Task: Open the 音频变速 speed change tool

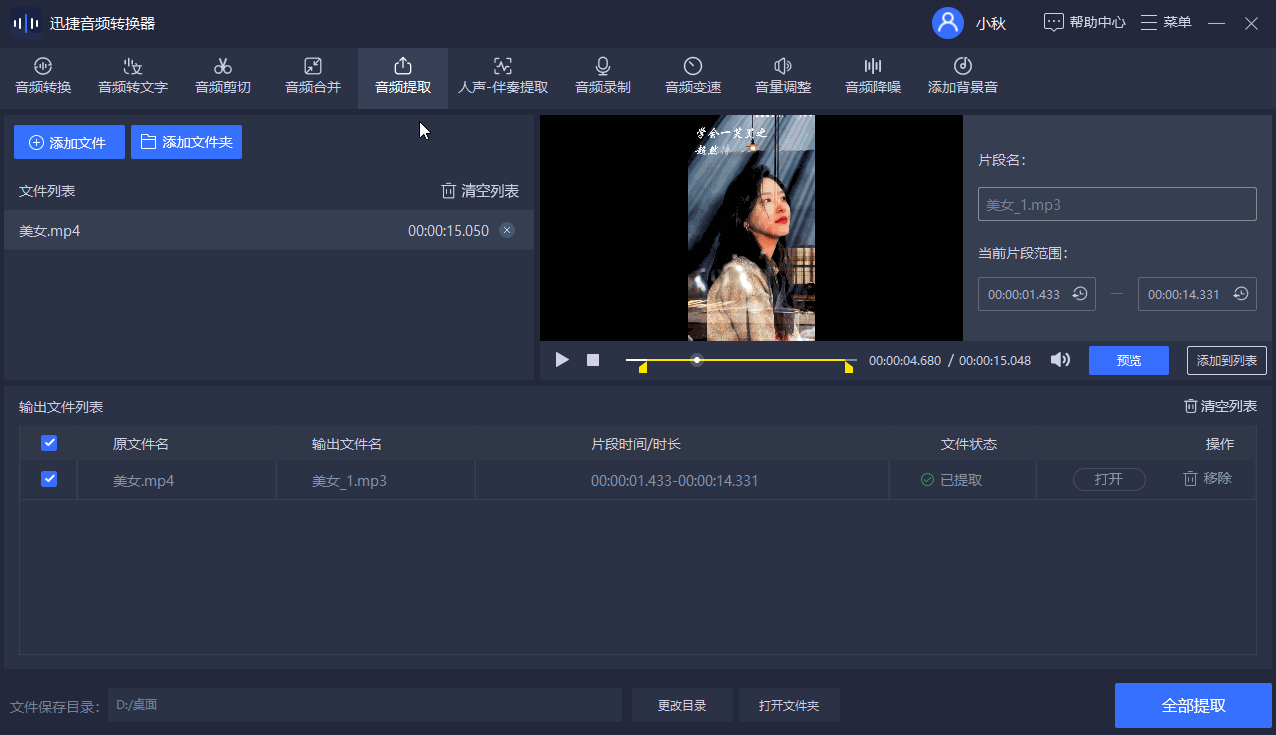Action: 693,77
